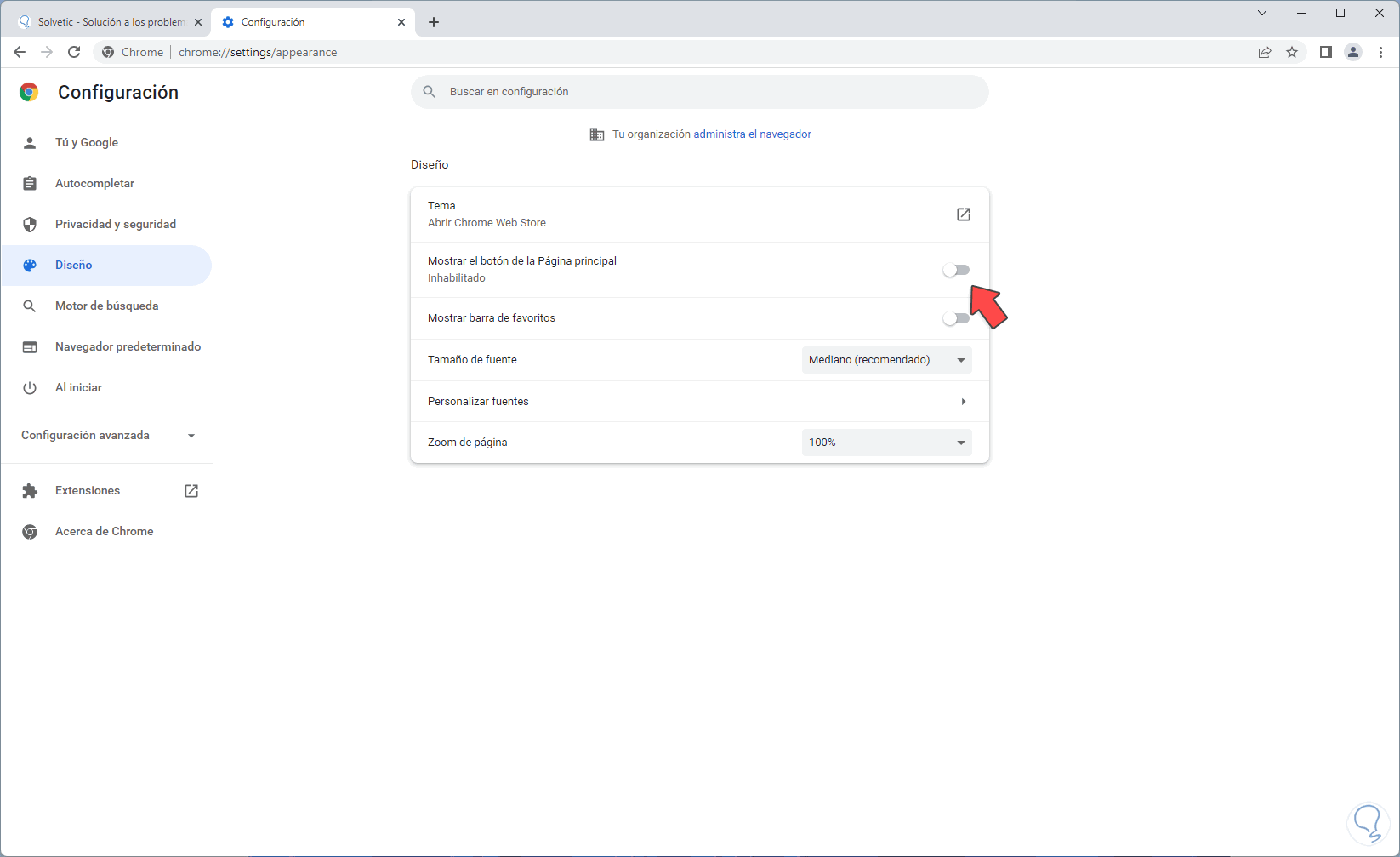Follow the administra el navegador link
1400x857 pixels.
[x=752, y=134]
